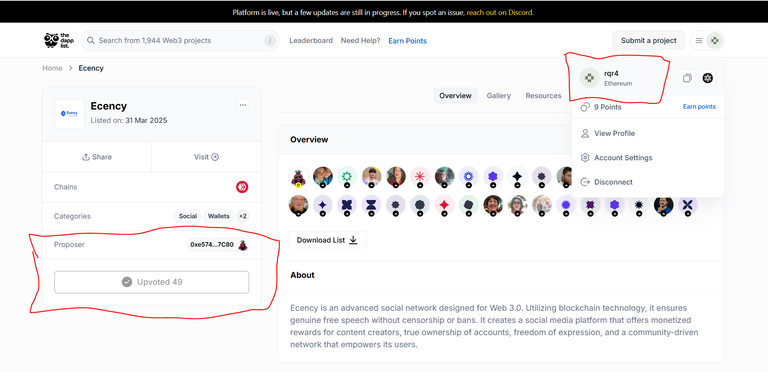
Task: Click the Account Settings gear icon
Action: pos(584,158)
